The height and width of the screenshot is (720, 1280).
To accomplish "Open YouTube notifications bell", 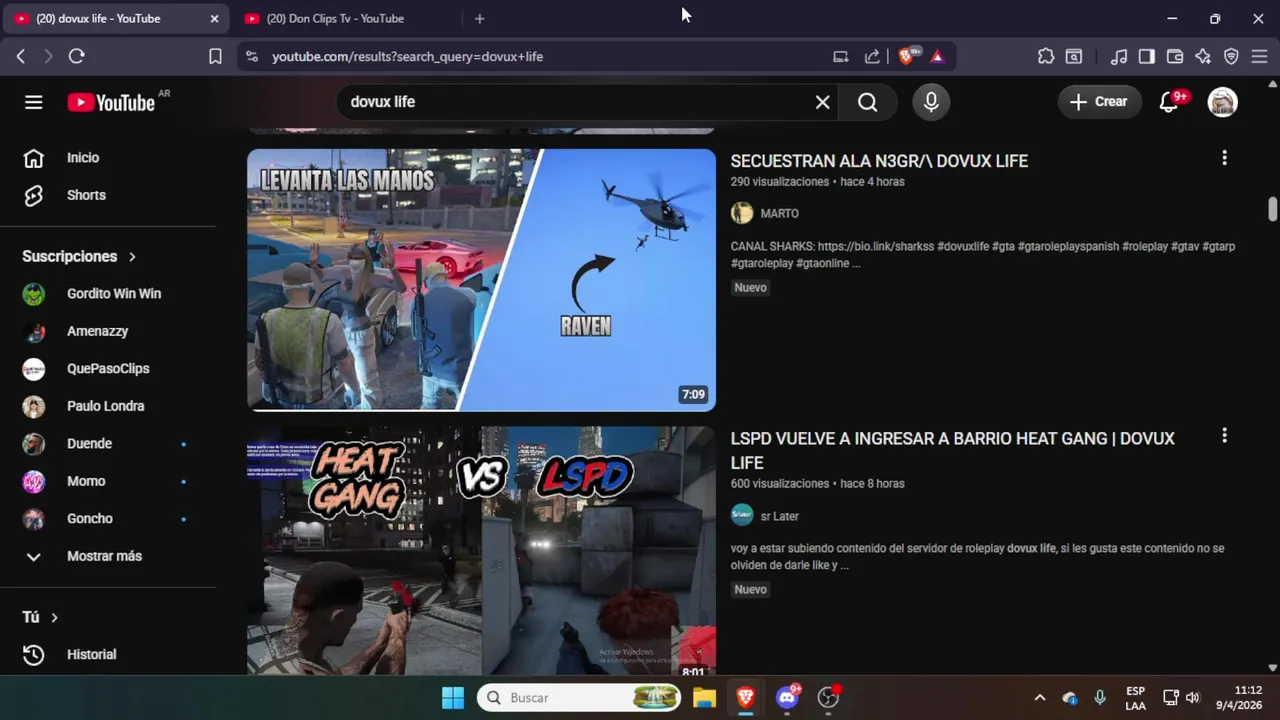I will coord(1168,102).
